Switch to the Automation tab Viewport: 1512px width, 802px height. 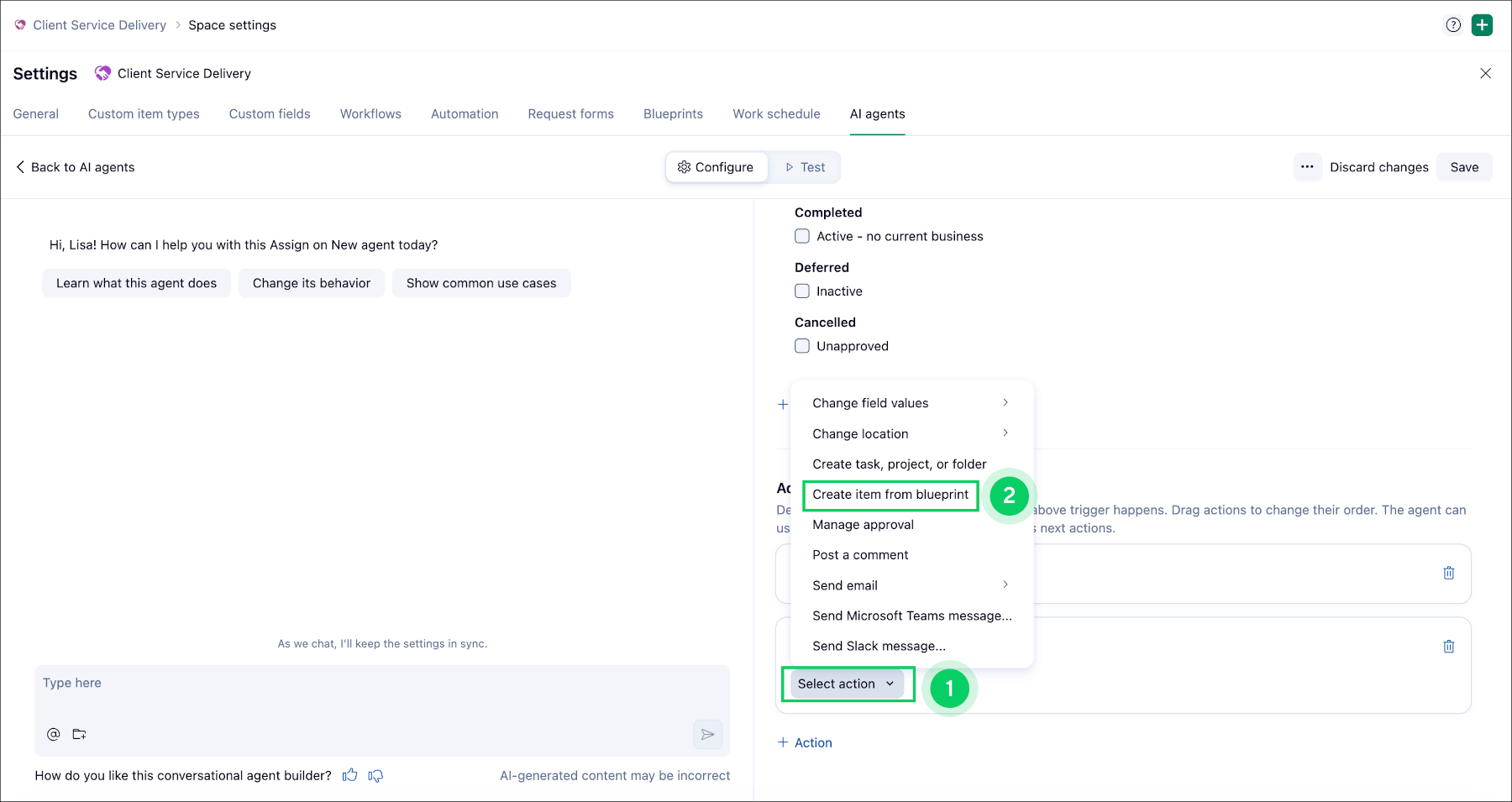pyautogui.click(x=465, y=114)
